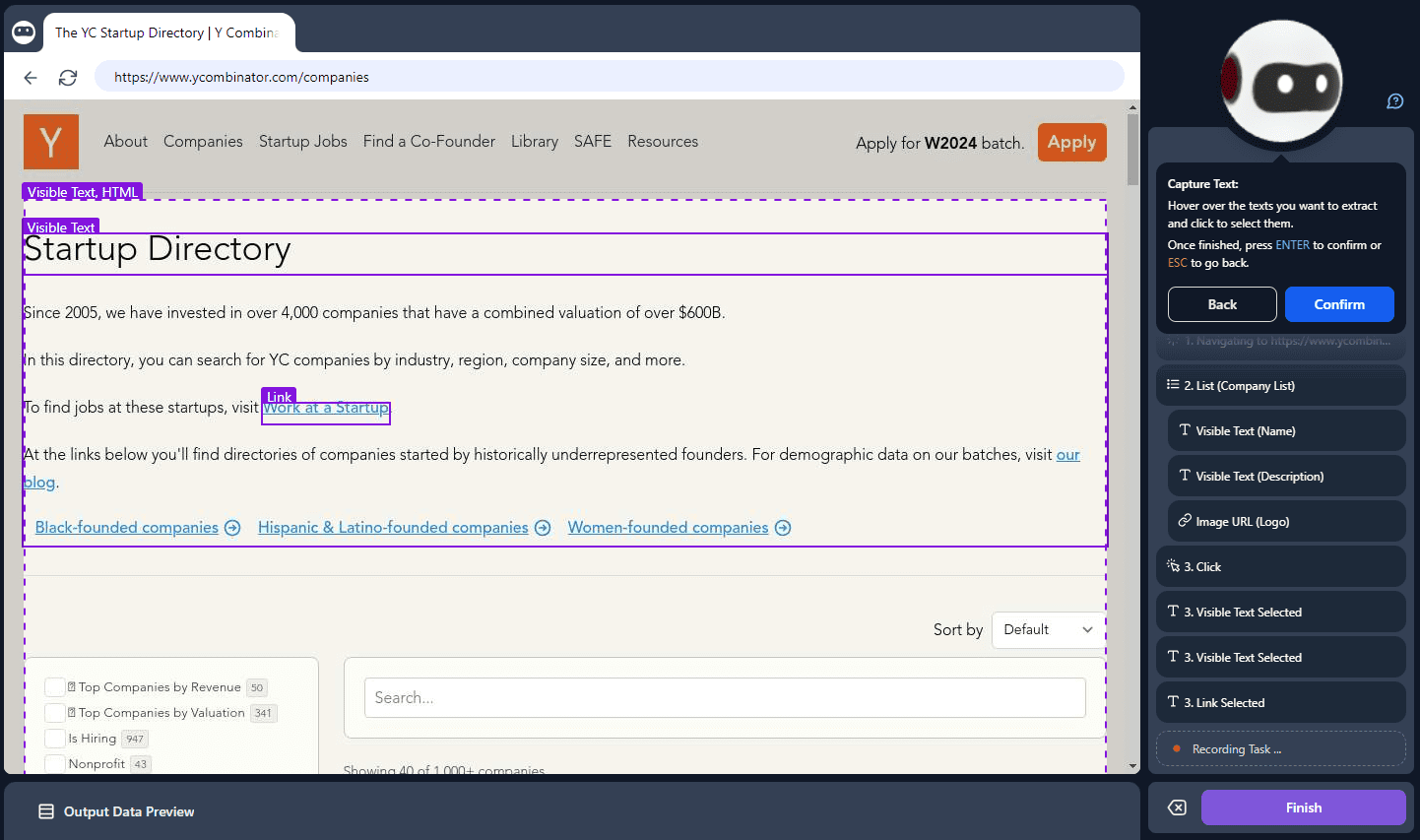Click the browser back arrow

[31, 78]
